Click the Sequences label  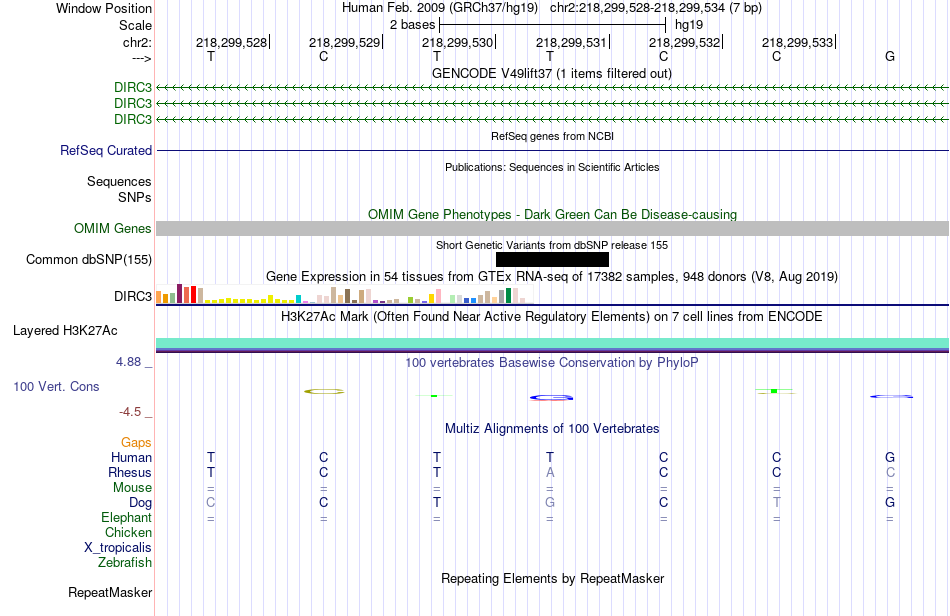click(x=119, y=181)
